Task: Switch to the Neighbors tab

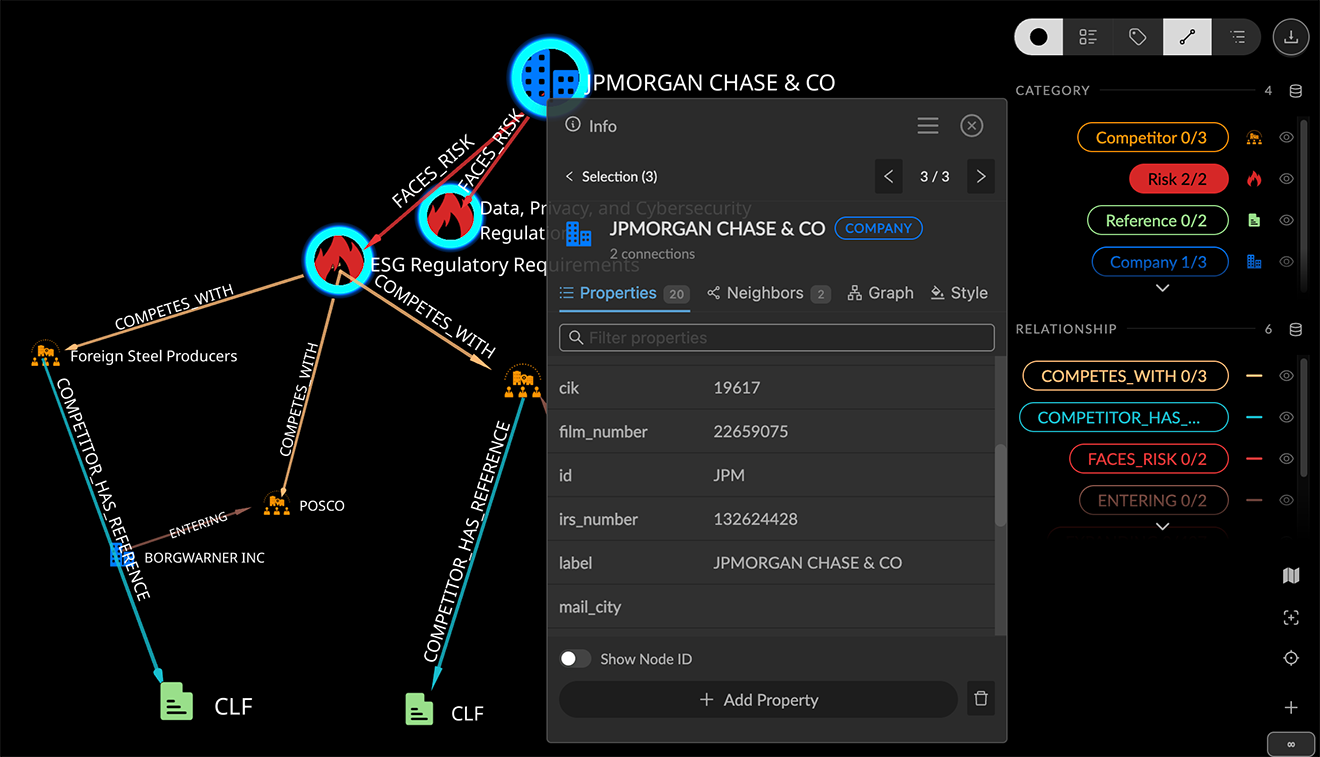Action: point(768,293)
